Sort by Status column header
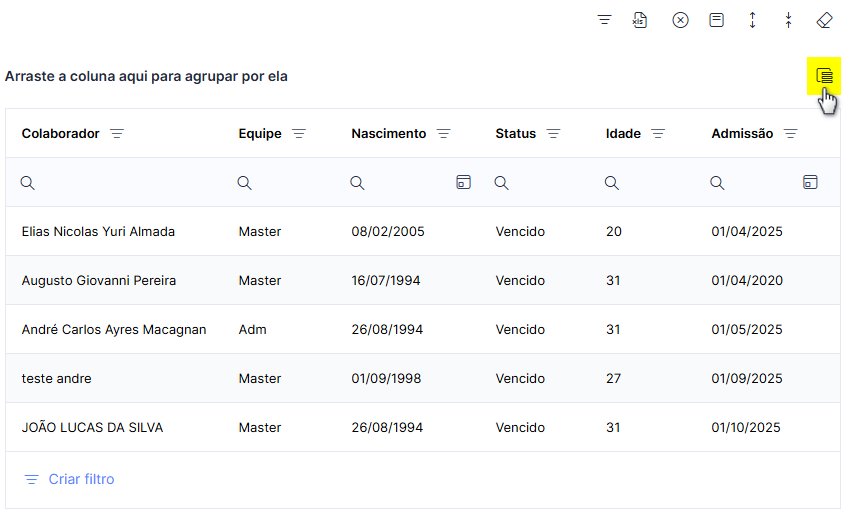The width and height of the screenshot is (845, 513). click(x=516, y=134)
